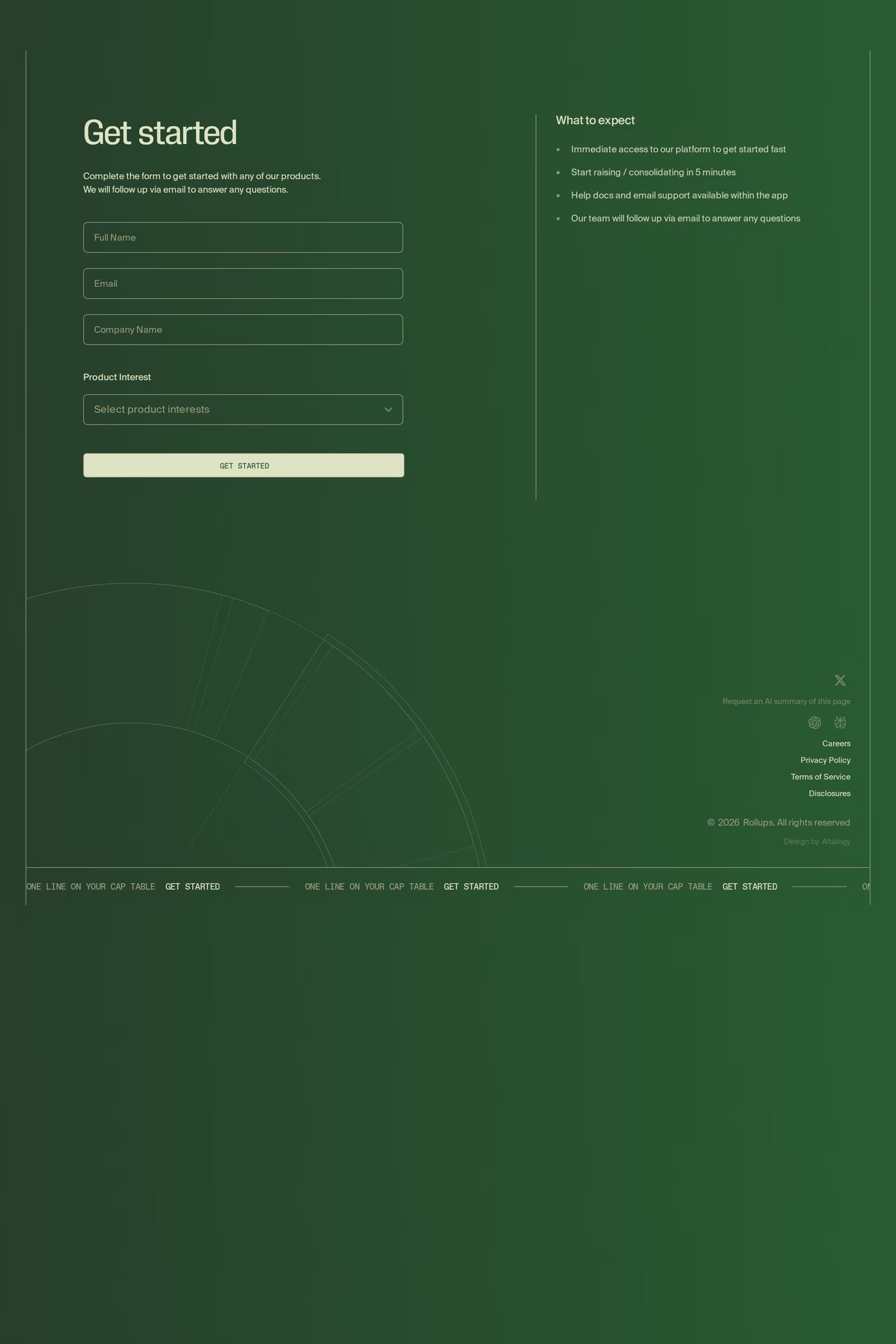Click 'Help docs and email support' bullet
Viewport: 896px width, 1344px height.
click(x=679, y=195)
